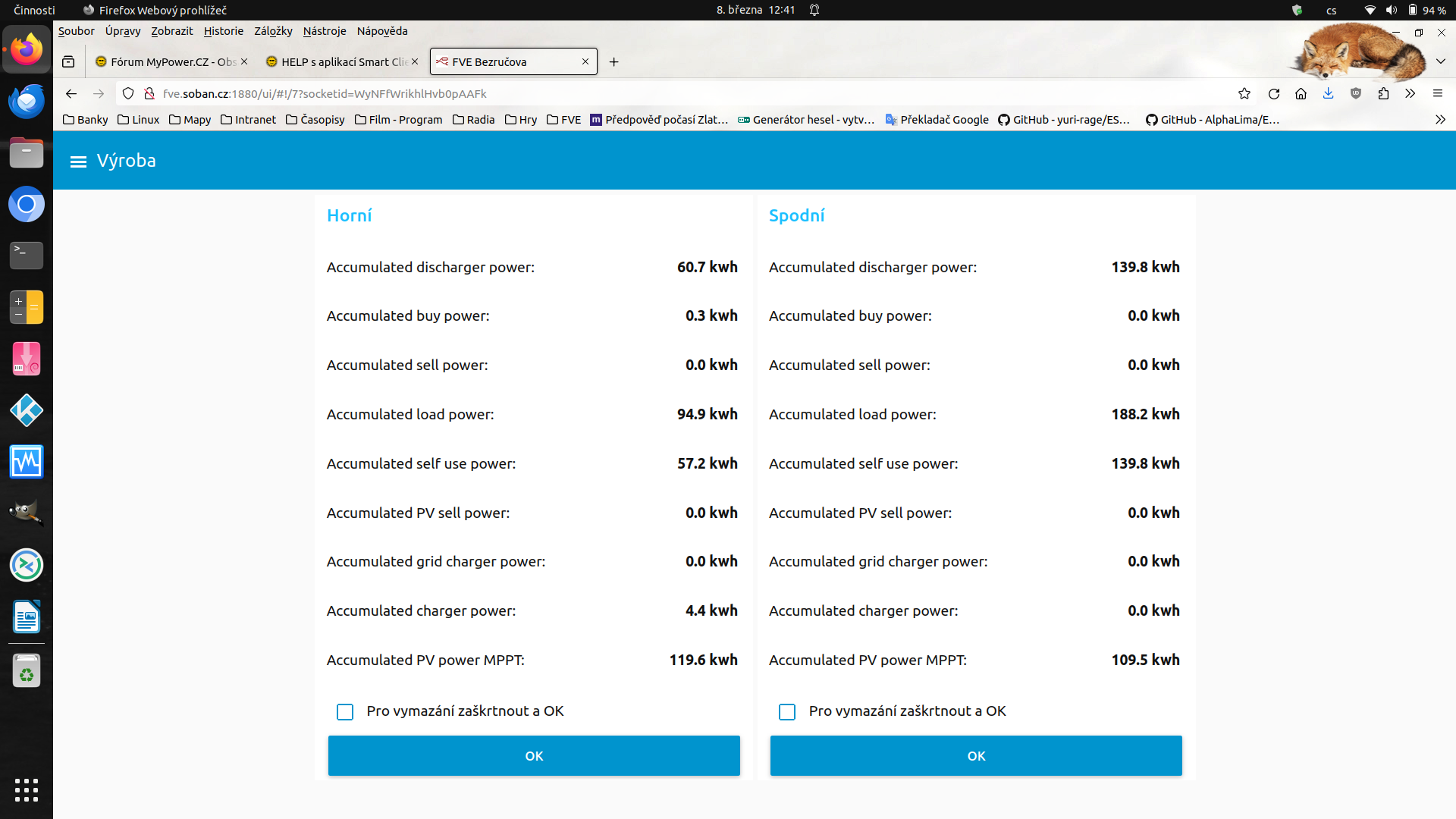This screenshot has height=819, width=1456.
Task: Check Horní 'Pro vymazání zaškrtnout a OK'
Action: tap(345, 712)
